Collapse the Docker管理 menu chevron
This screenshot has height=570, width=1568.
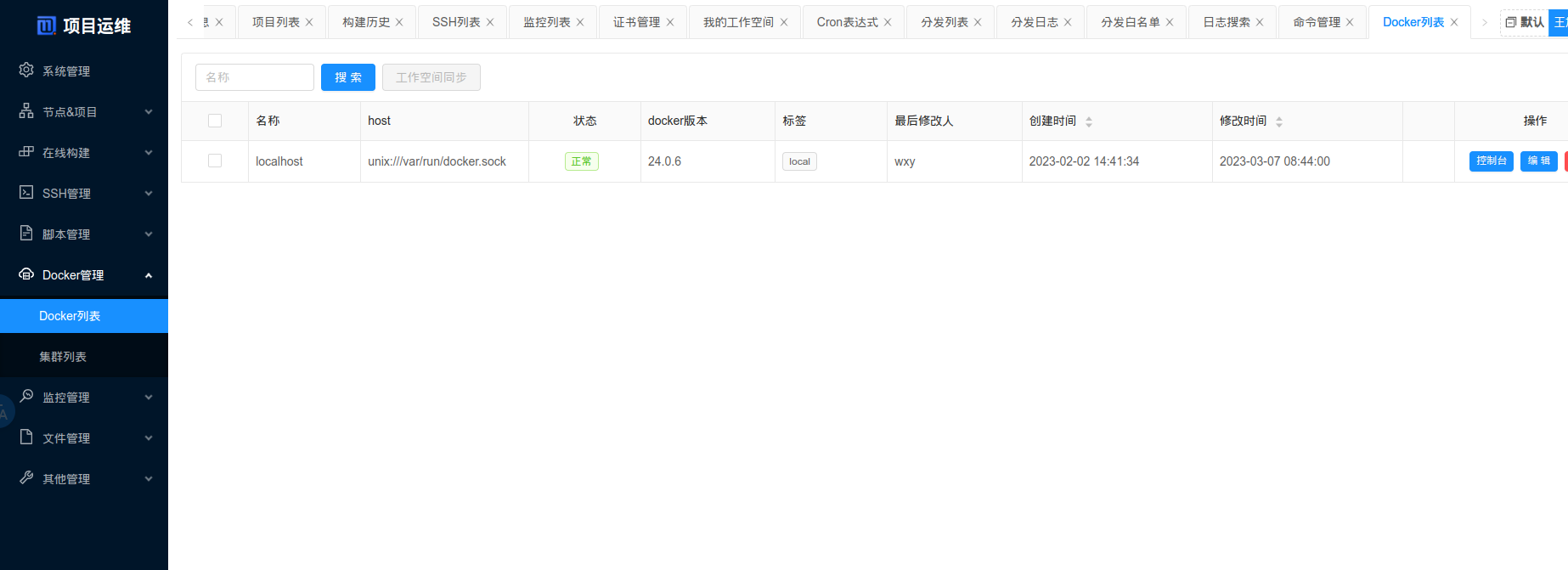click(x=149, y=275)
